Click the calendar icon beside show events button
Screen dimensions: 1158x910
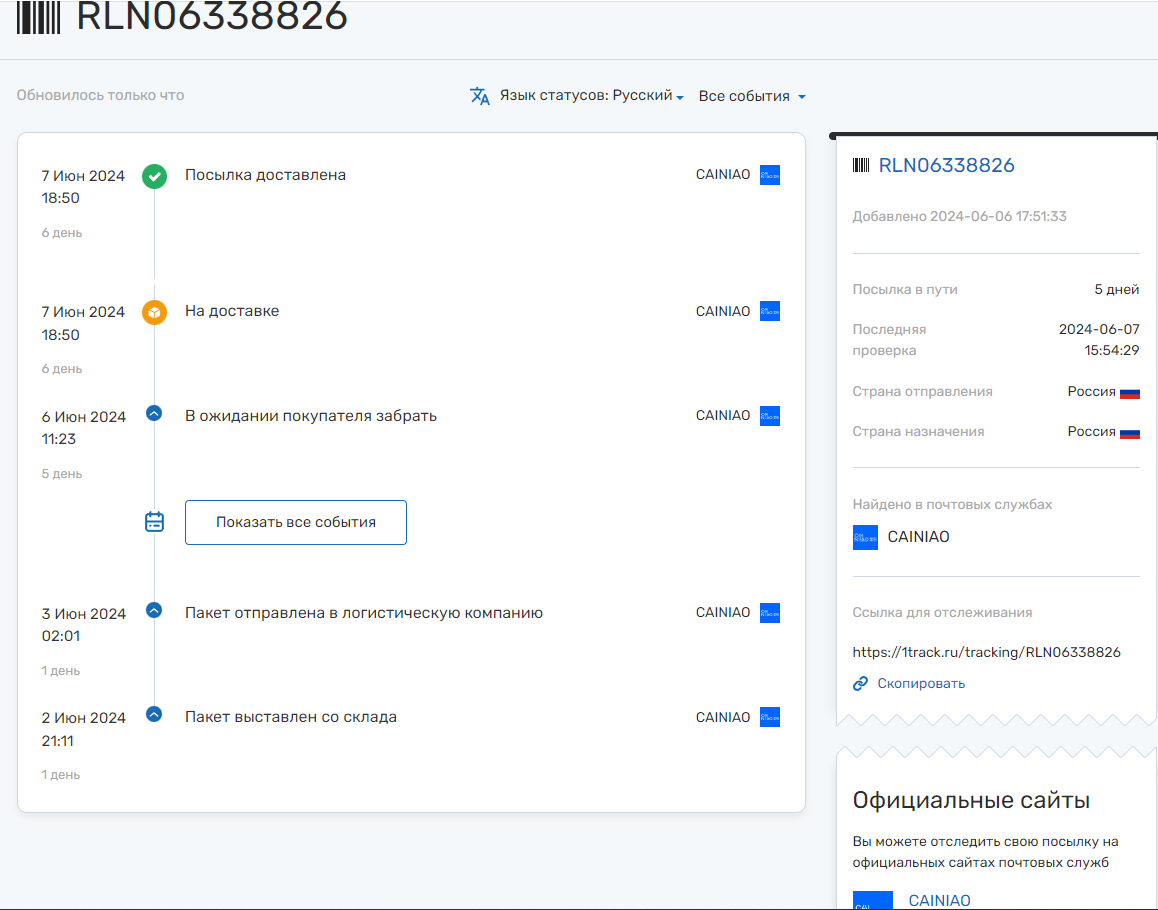pyautogui.click(x=154, y=522)
